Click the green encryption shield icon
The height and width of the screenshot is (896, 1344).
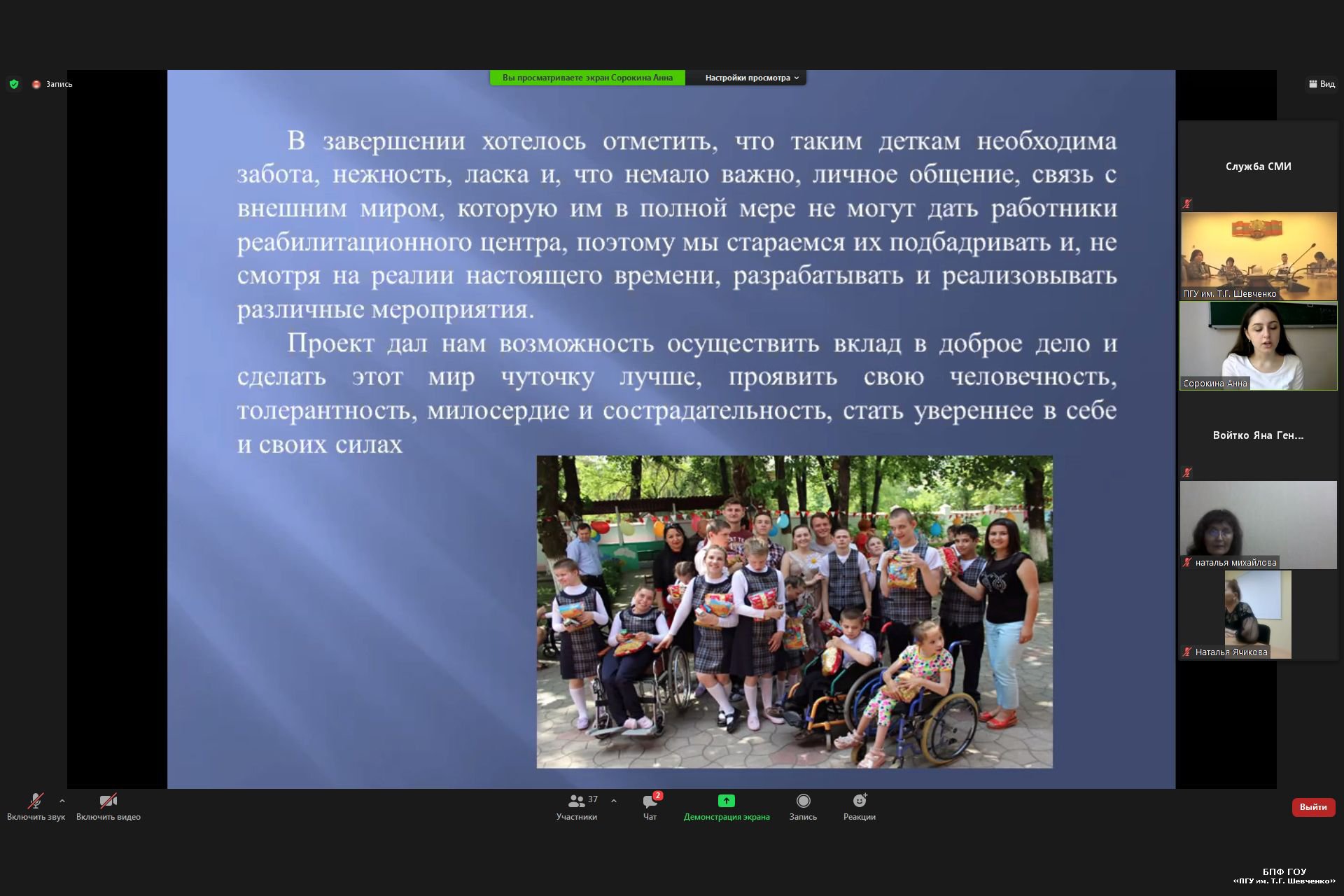[14, 84]
